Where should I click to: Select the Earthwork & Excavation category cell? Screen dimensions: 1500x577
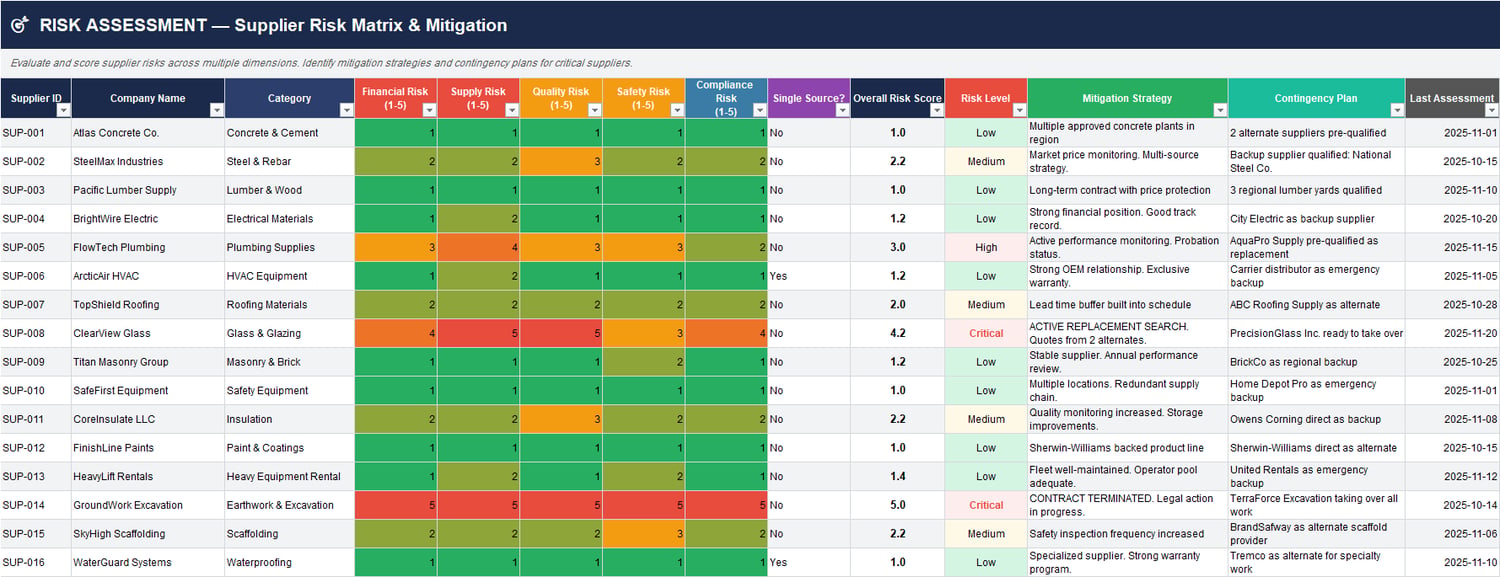point(289,505)
